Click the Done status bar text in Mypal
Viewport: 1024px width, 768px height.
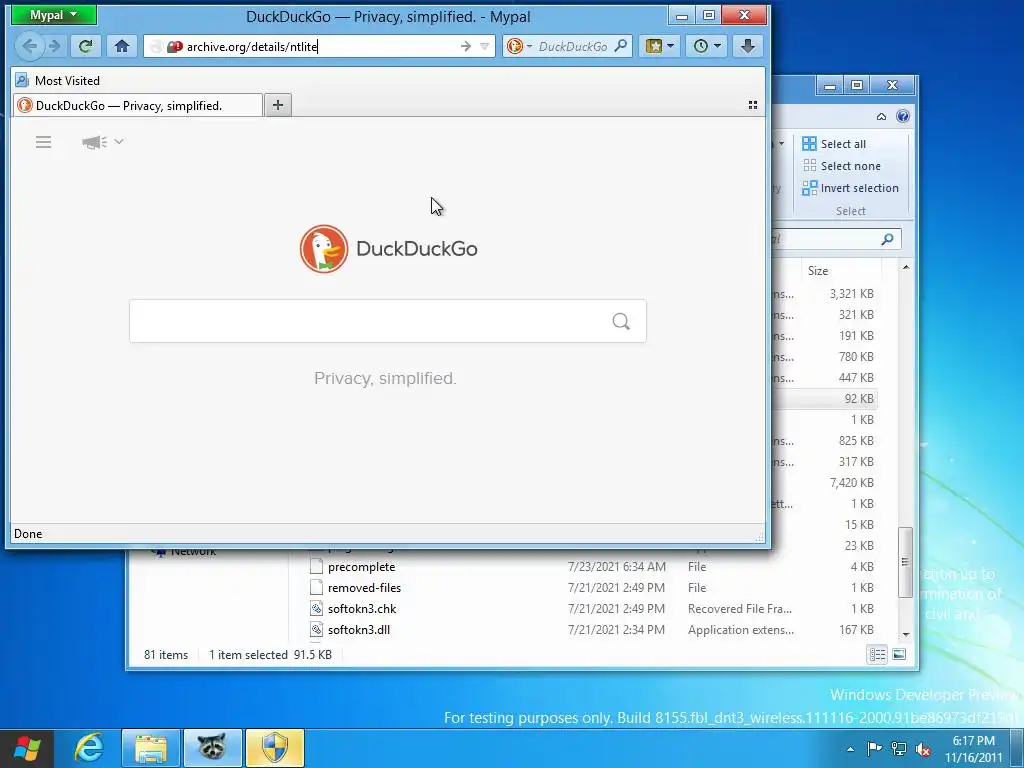[x=28, y=534]
